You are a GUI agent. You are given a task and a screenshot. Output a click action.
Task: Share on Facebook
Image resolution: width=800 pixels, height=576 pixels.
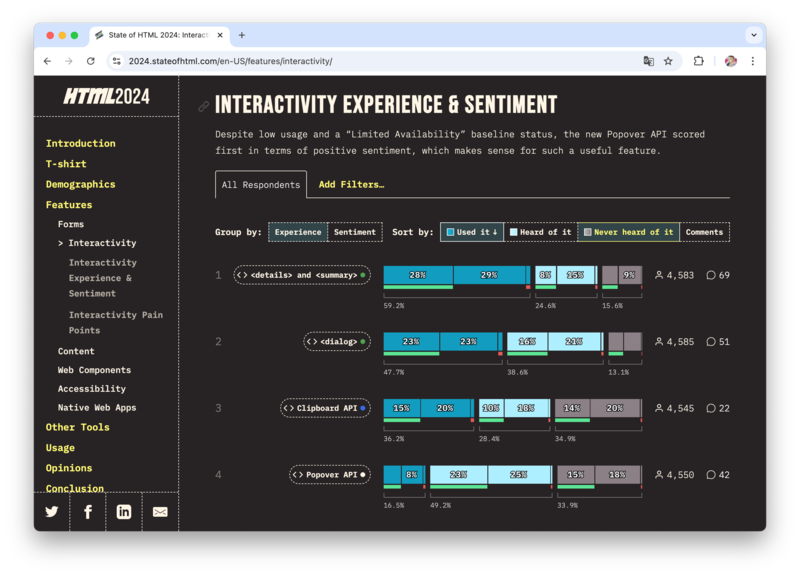click(x=88, y=512)
